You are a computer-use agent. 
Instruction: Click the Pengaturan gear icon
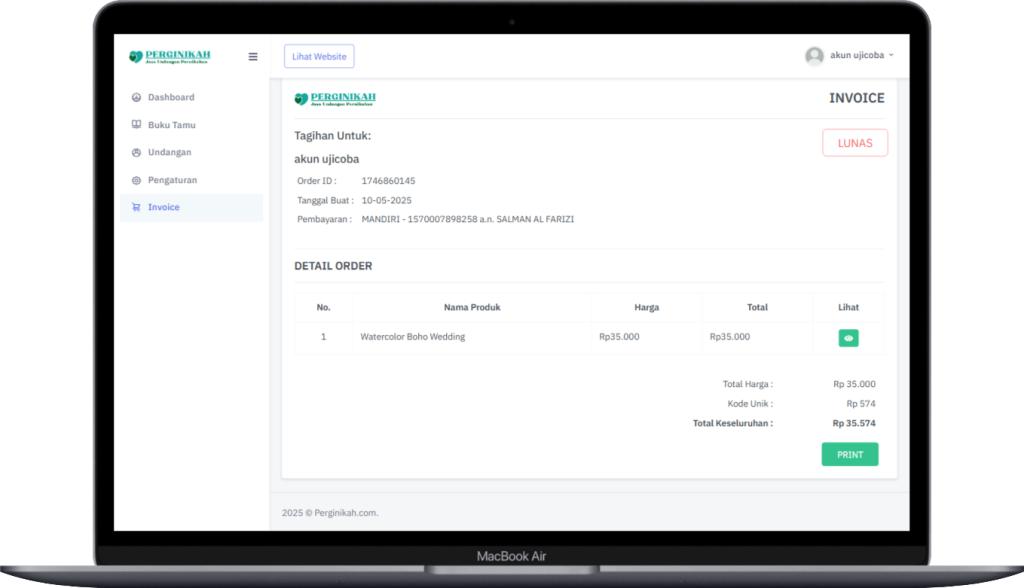[136, 180]
